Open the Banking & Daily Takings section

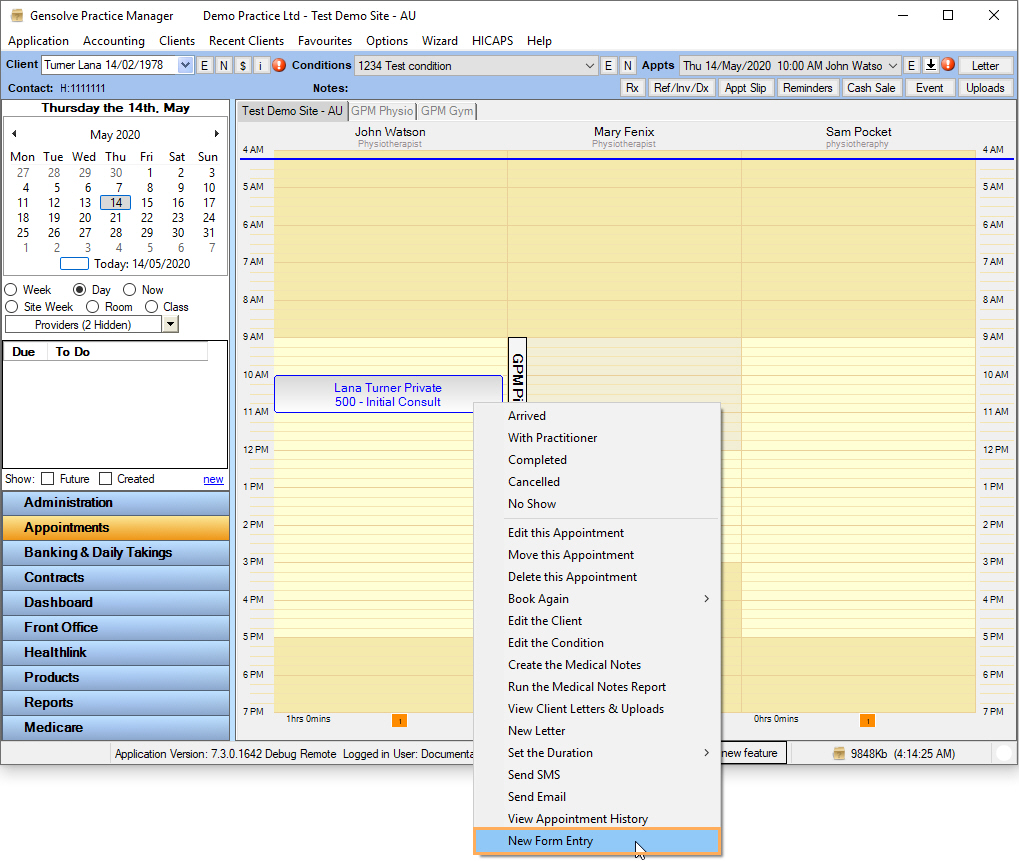click(98, 552)
